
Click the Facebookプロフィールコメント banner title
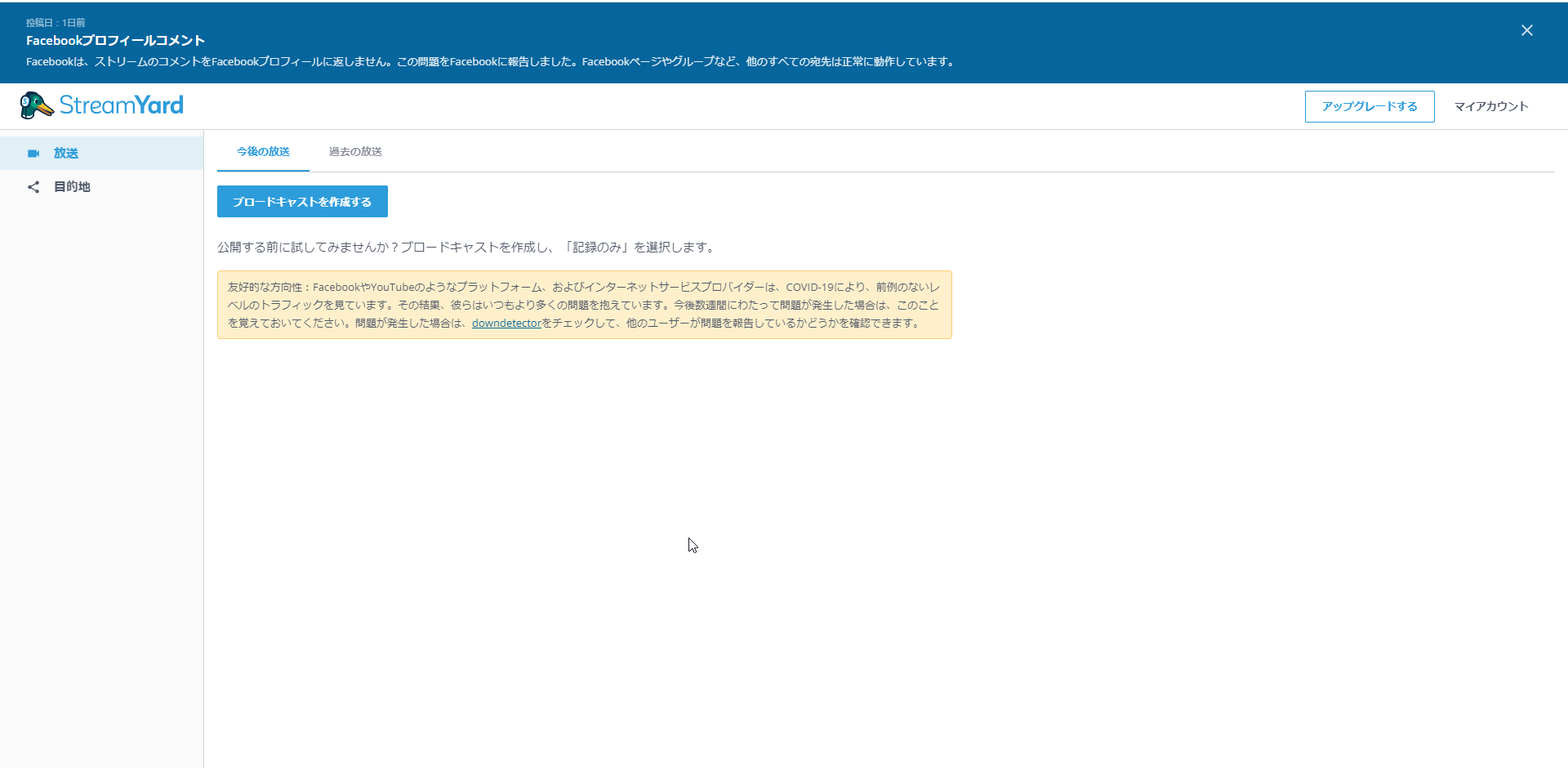click(115, 41)
